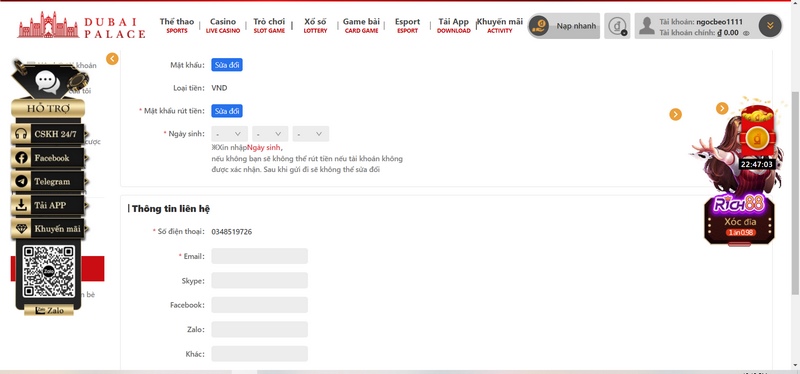Open the Trò chơi Slot Game menu
This screenshot has height=374, width=800.
click(269, 26)
